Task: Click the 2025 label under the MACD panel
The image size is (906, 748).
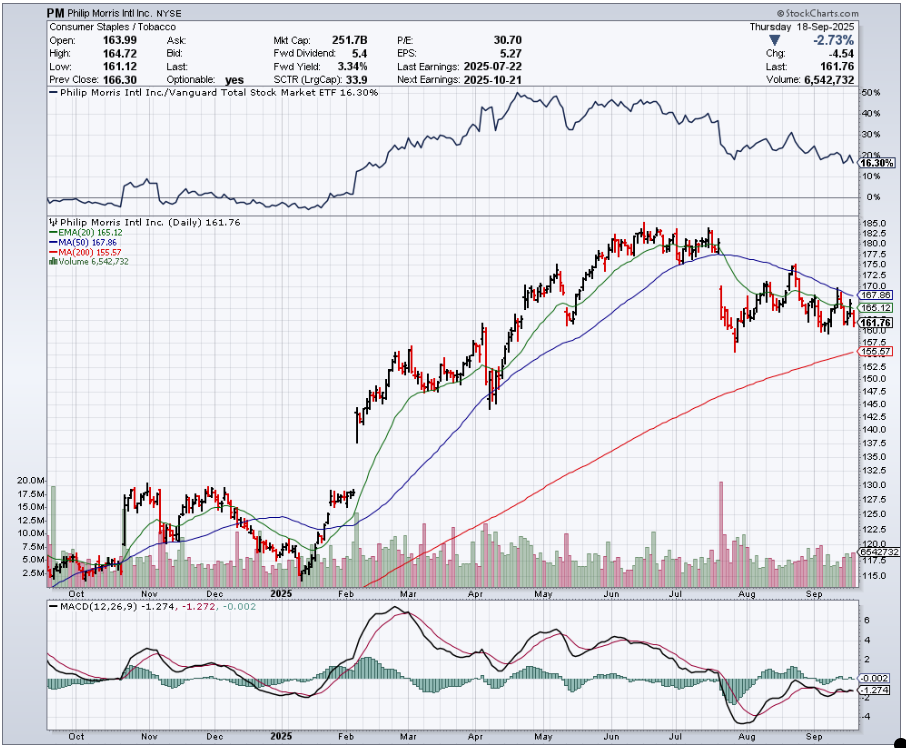Action: 281,736
